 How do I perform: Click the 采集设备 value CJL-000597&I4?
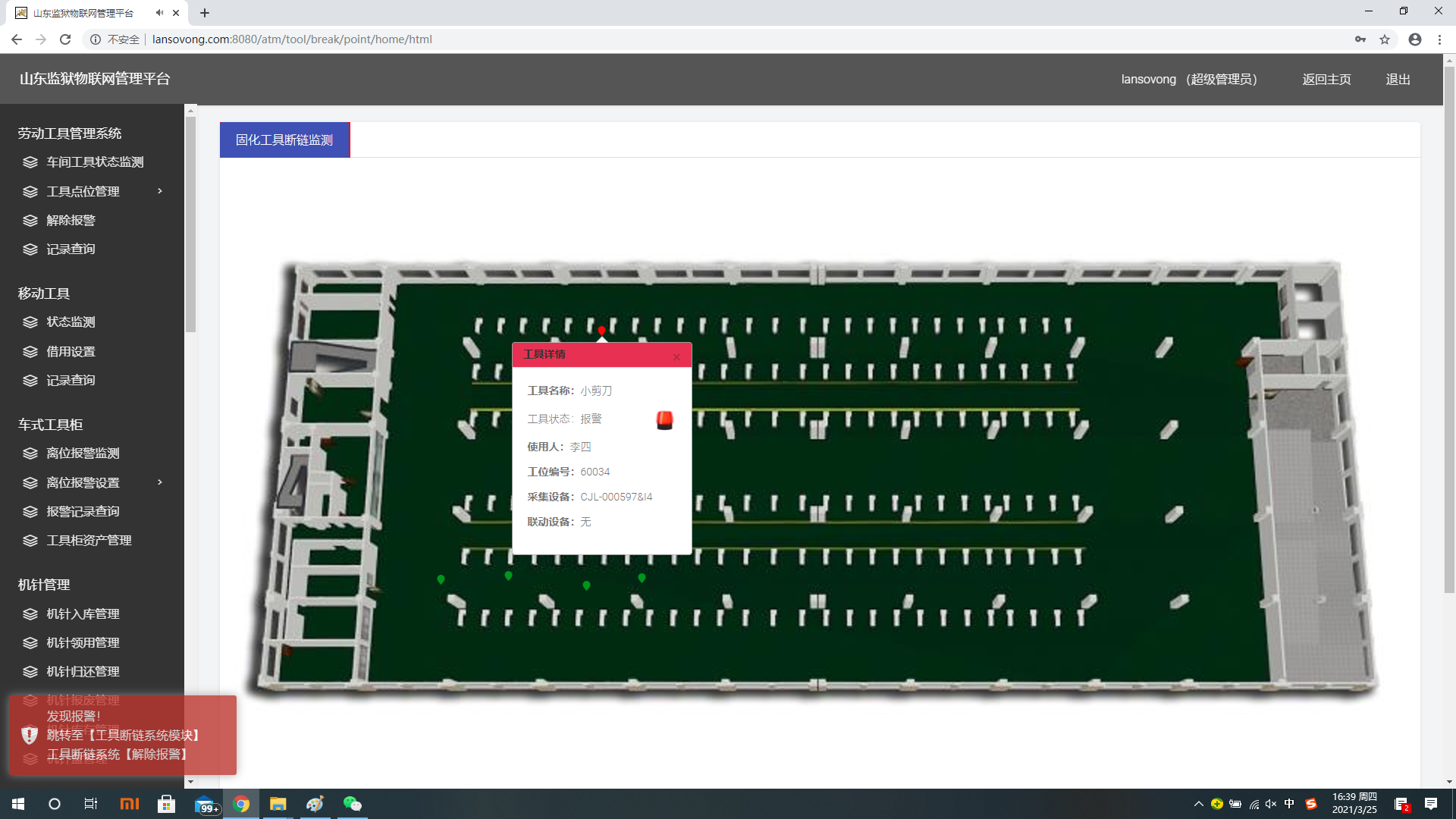(x=617, y=497)
